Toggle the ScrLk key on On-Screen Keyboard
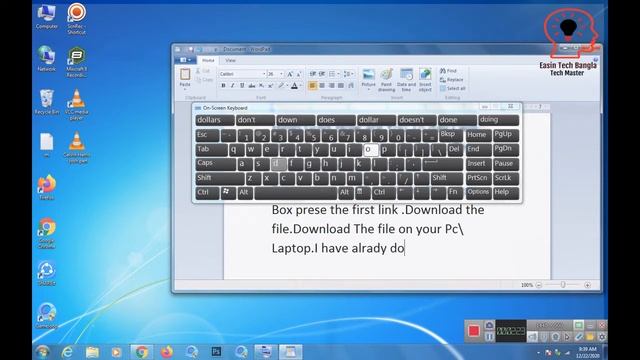 pos(506,178)
